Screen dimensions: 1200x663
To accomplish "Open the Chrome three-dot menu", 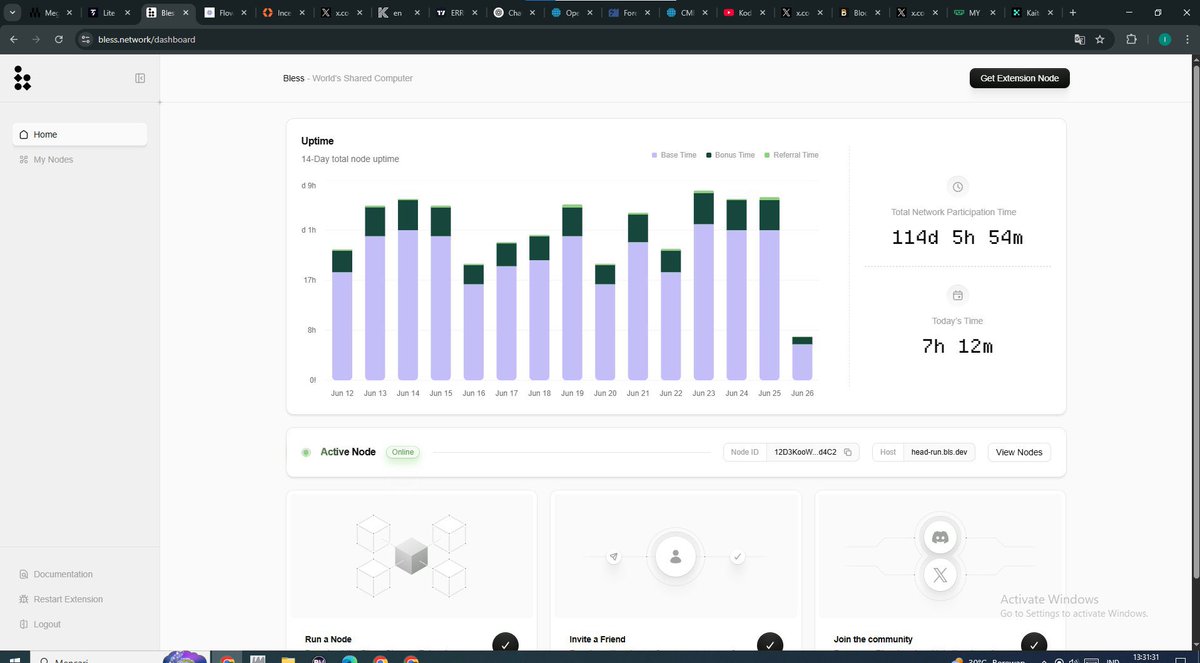I will click(1188, 39).
